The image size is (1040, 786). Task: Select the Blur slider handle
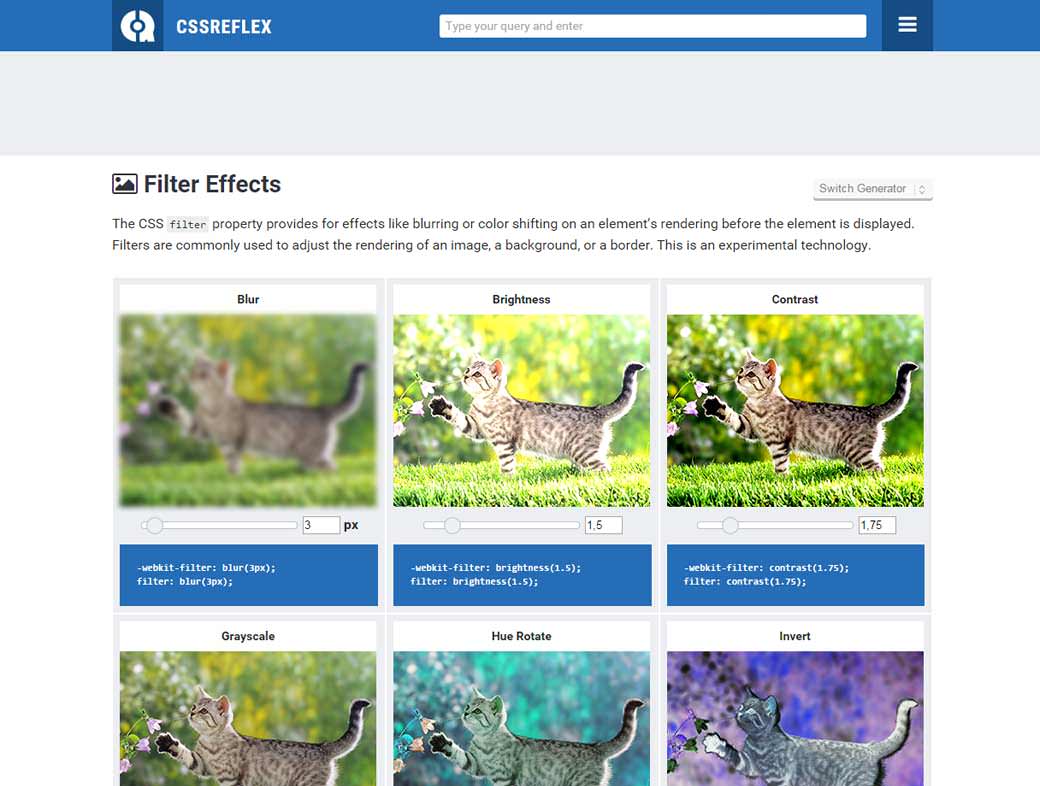[155, 524]
